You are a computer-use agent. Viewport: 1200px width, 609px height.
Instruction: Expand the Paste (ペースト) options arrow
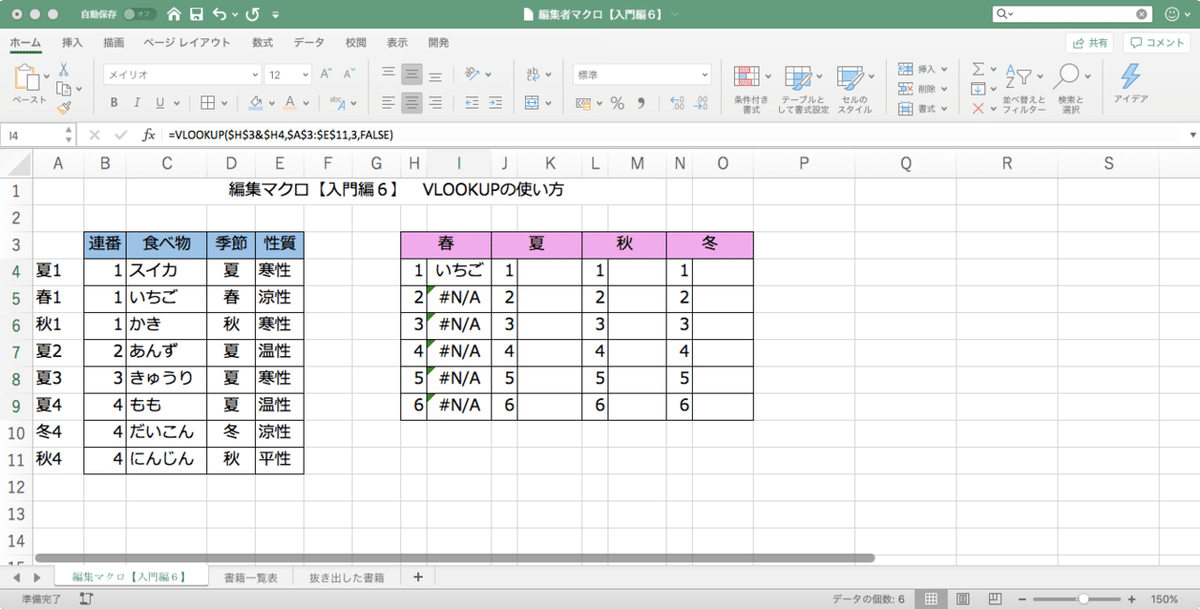pos(48,76)
